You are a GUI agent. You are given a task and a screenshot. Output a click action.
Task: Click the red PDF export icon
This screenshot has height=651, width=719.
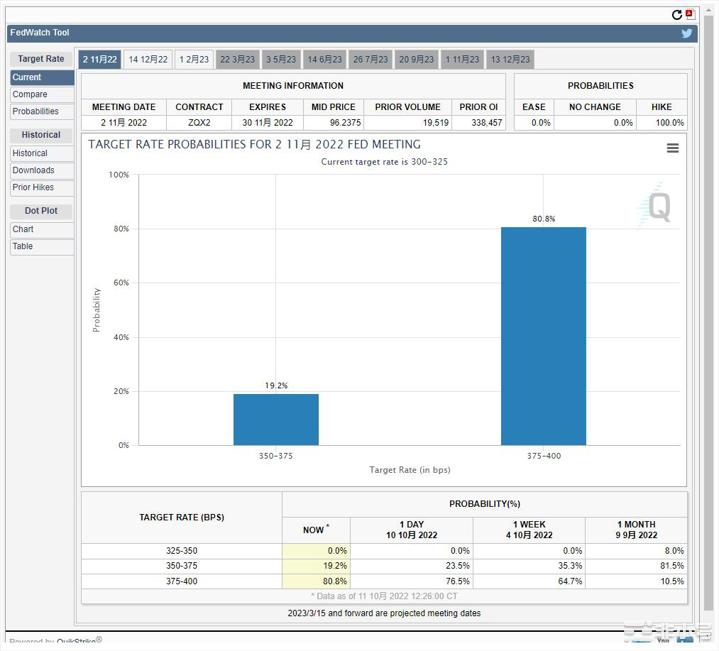690,15
